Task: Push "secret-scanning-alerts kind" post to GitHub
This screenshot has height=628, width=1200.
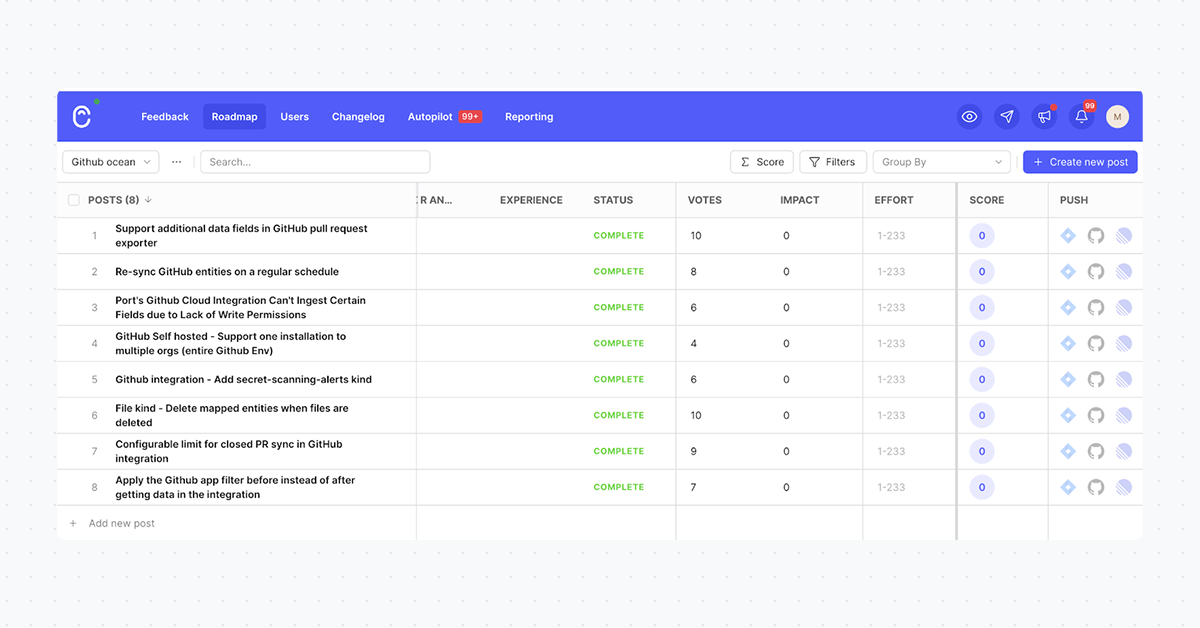Action: pos(1096,380)
